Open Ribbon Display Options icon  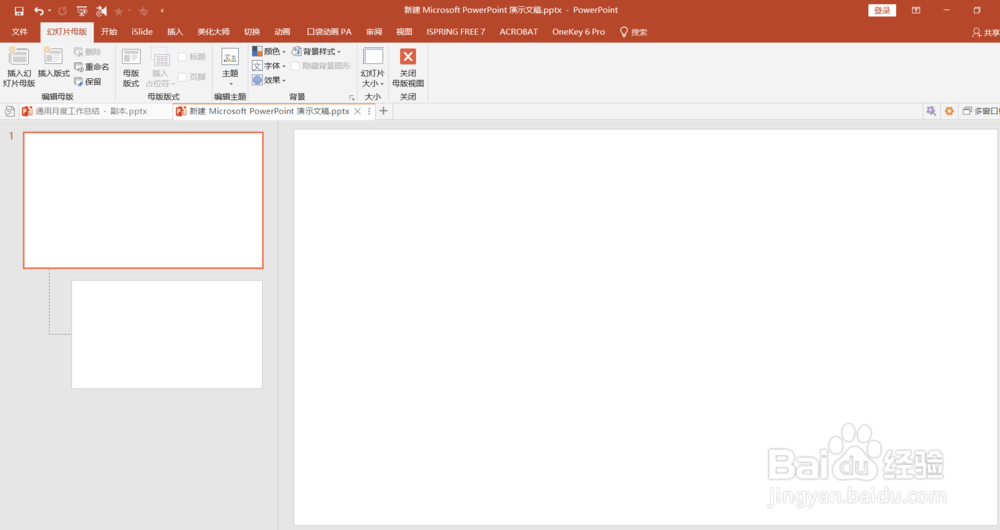click(x=916, y=10)
